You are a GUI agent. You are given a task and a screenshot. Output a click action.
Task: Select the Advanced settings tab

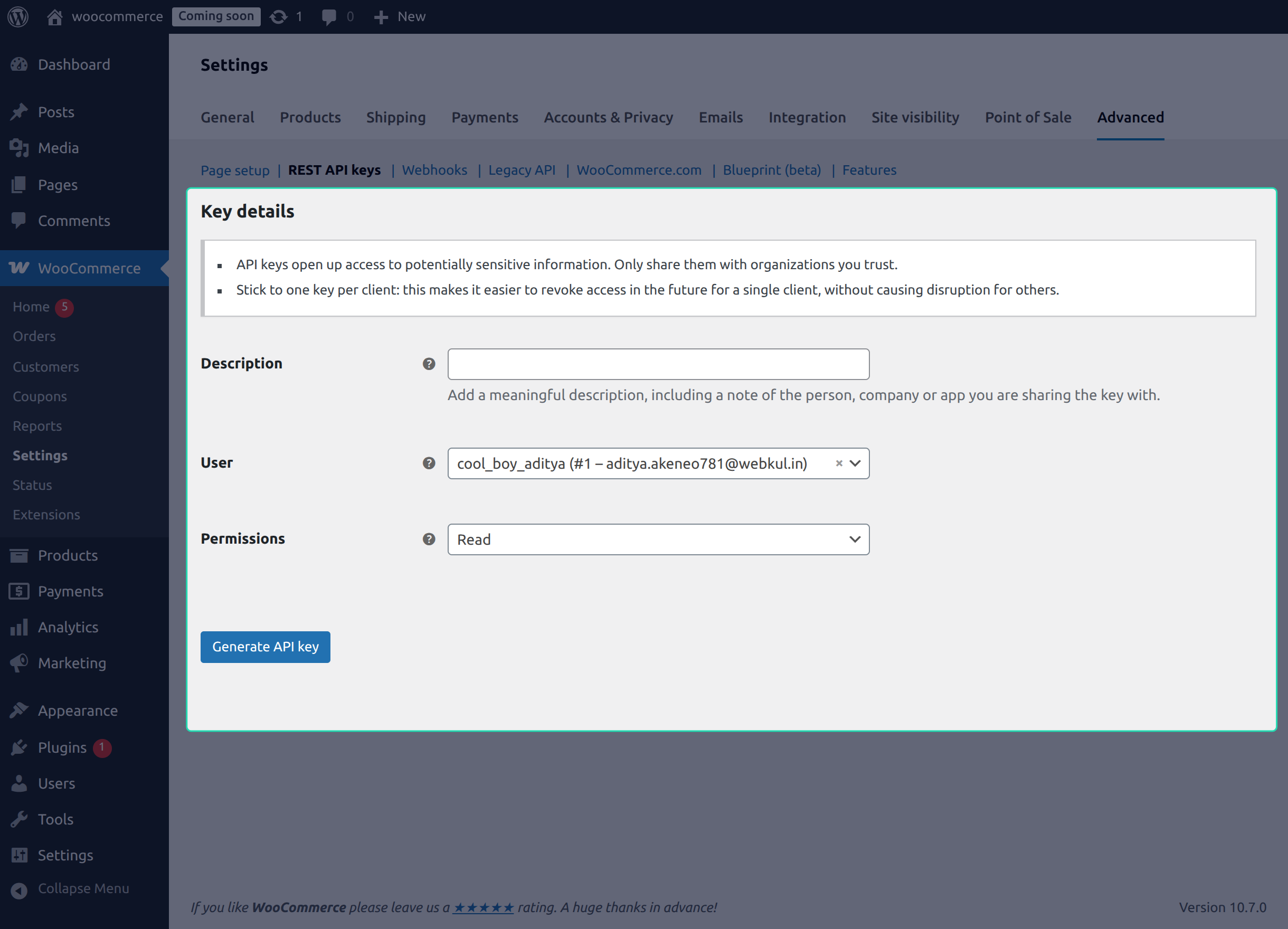1130,117
